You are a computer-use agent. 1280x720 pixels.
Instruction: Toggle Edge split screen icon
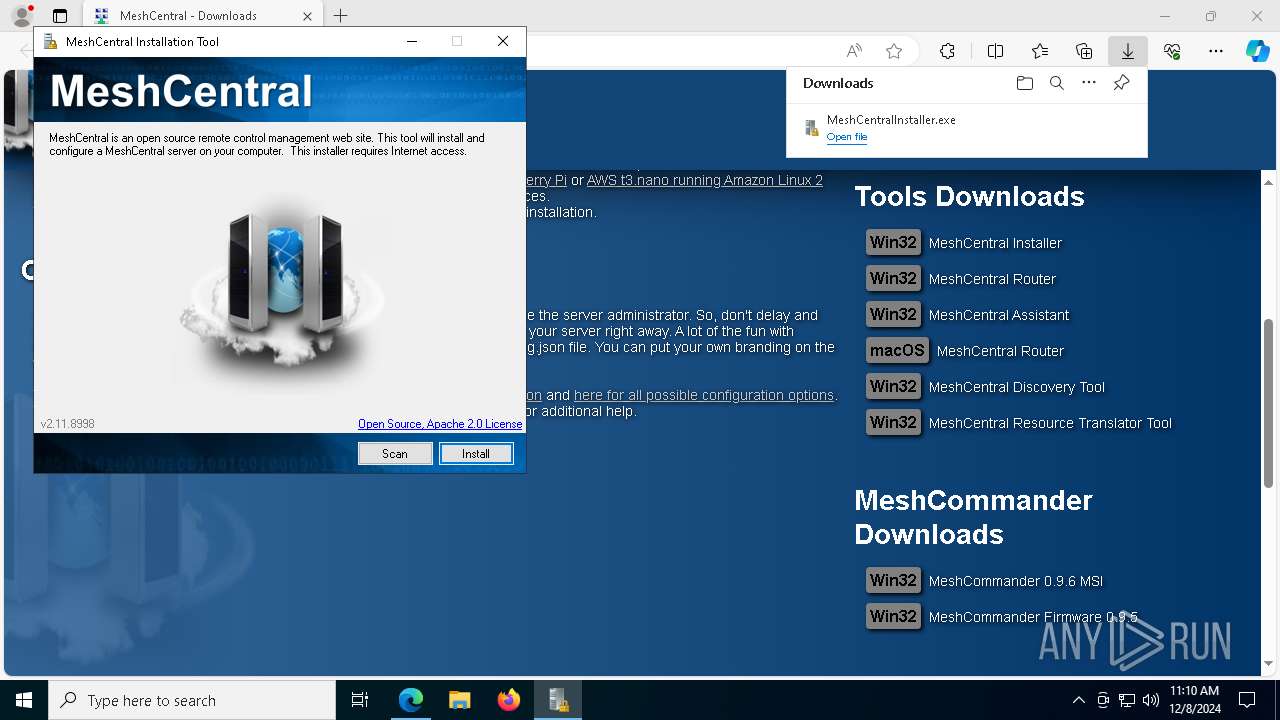point(995,51)
